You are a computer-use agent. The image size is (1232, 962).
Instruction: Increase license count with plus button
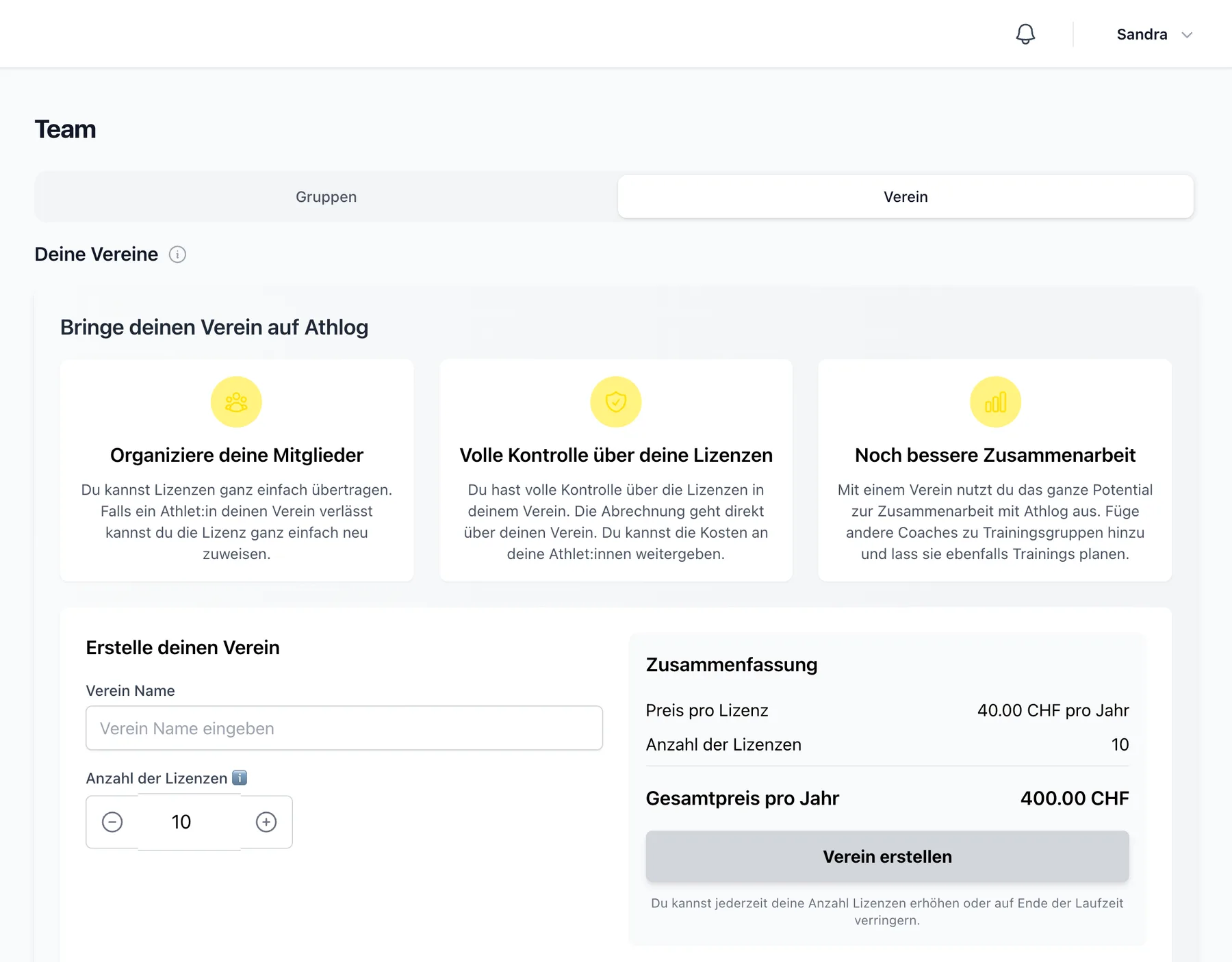(x=266, y=822)
